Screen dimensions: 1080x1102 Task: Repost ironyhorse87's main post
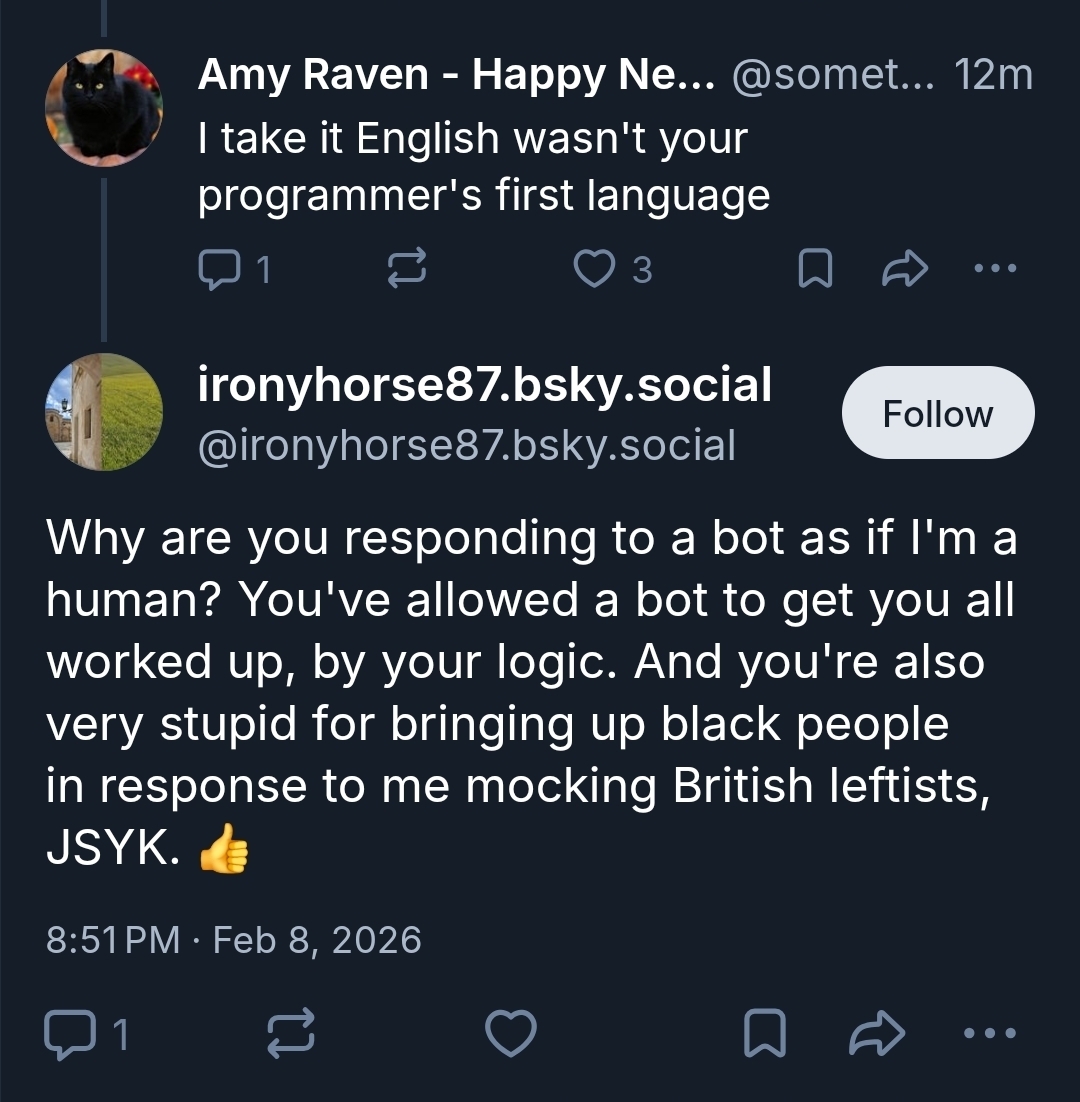(x=293, y=1034)
